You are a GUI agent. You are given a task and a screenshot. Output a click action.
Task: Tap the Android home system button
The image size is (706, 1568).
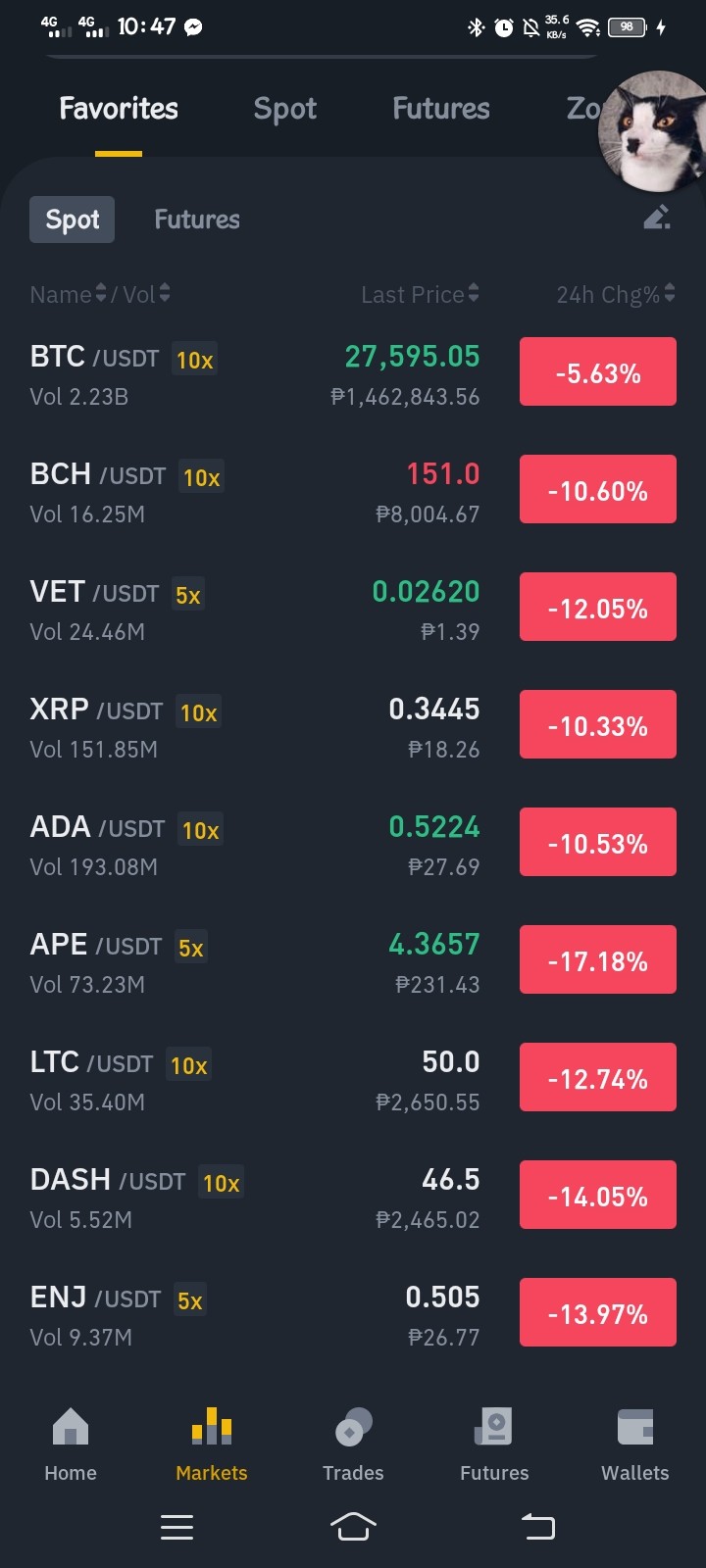pyautogui.click(x=353, y=1527)
